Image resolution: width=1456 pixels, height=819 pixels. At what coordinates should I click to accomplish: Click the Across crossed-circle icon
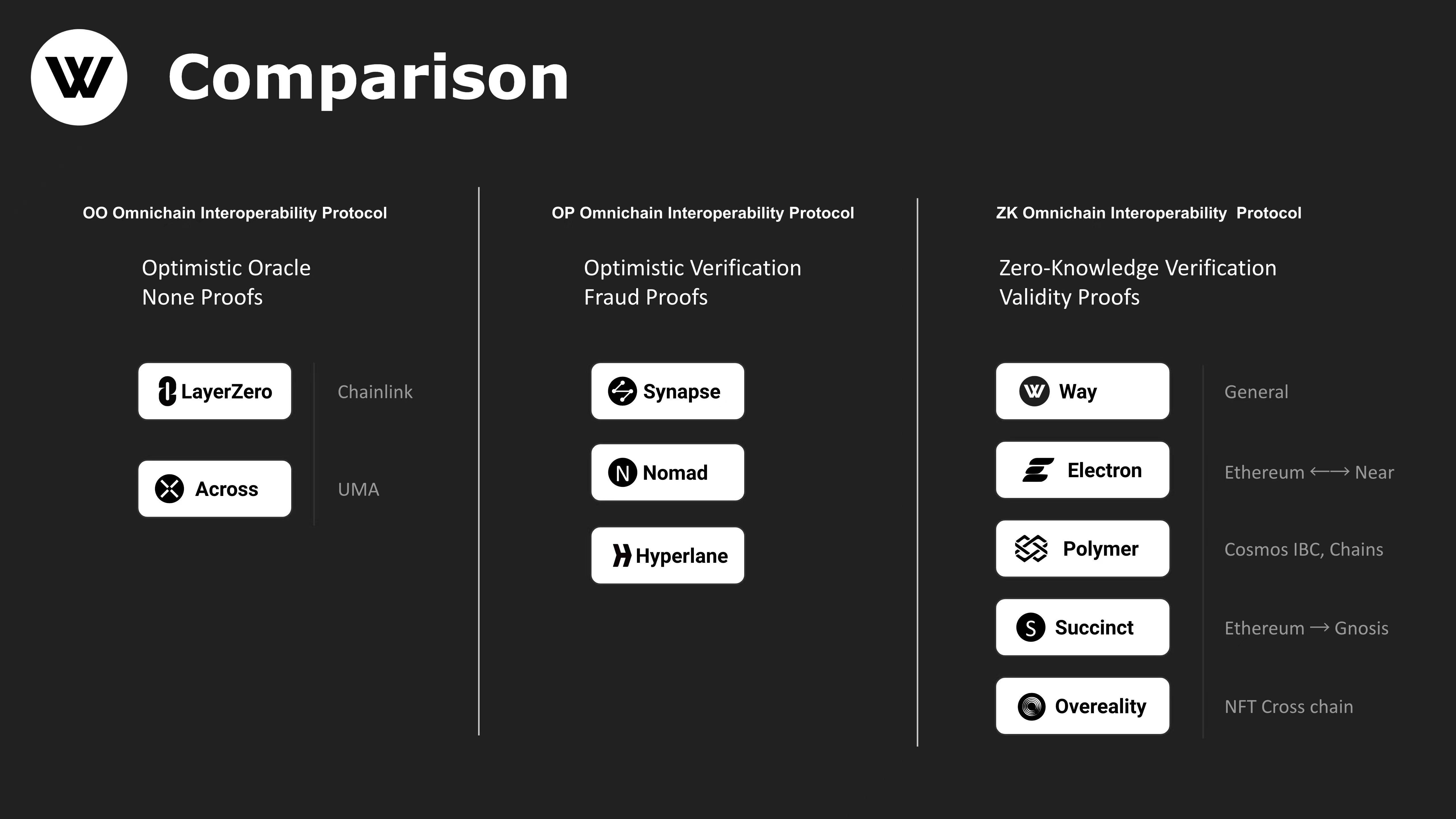tap(169, 489)
